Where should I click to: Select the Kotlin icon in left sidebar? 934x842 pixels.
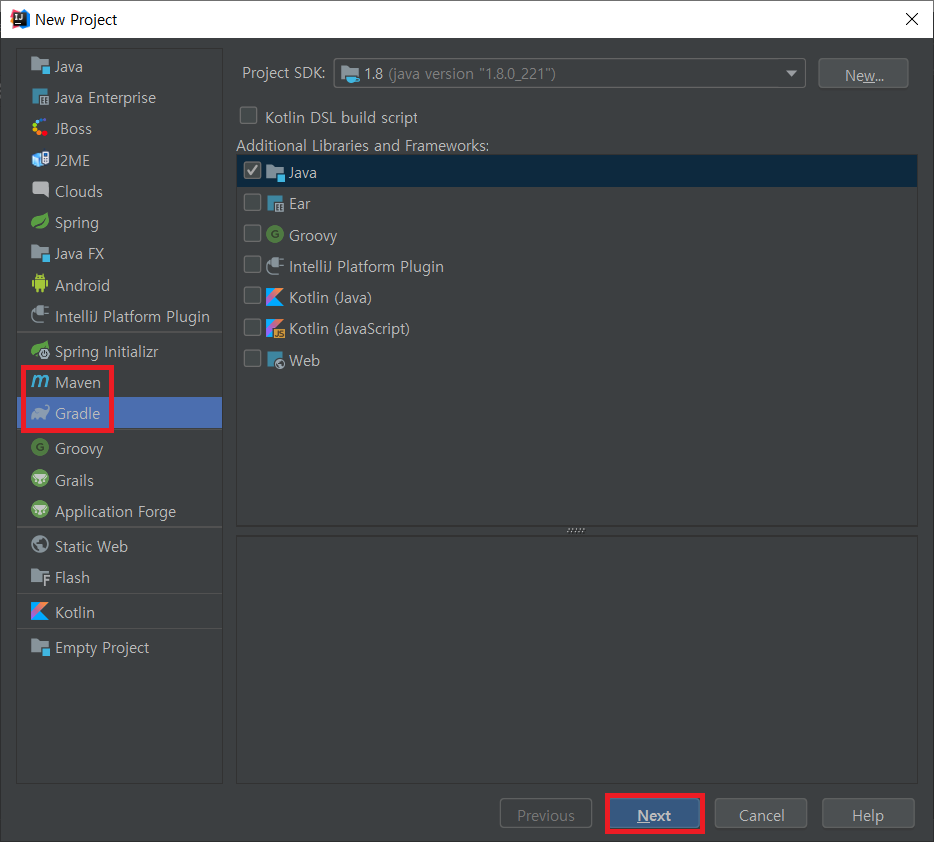tap(40, 611)
